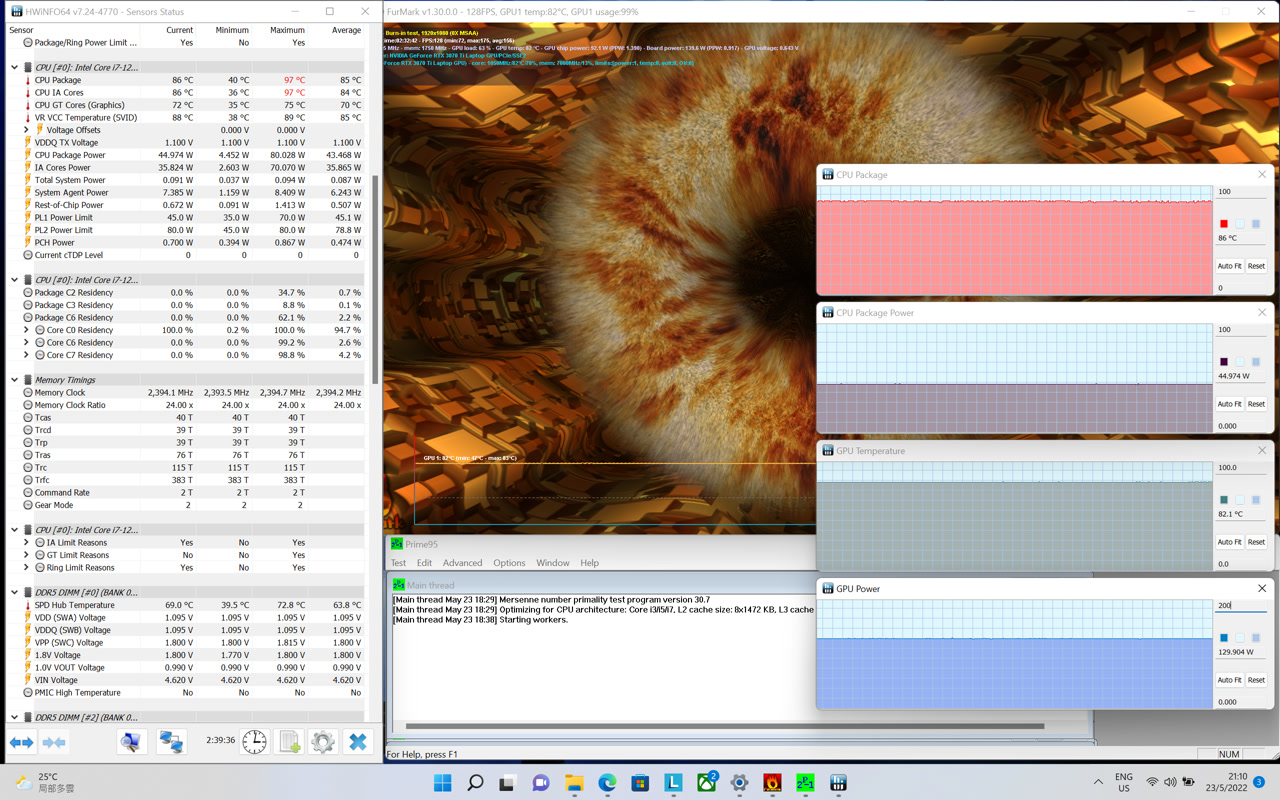1280x800 pixels.
Task: Collapse the first CPU [#0] Intel Core i7-12 group
Action: tap(14, 67)
